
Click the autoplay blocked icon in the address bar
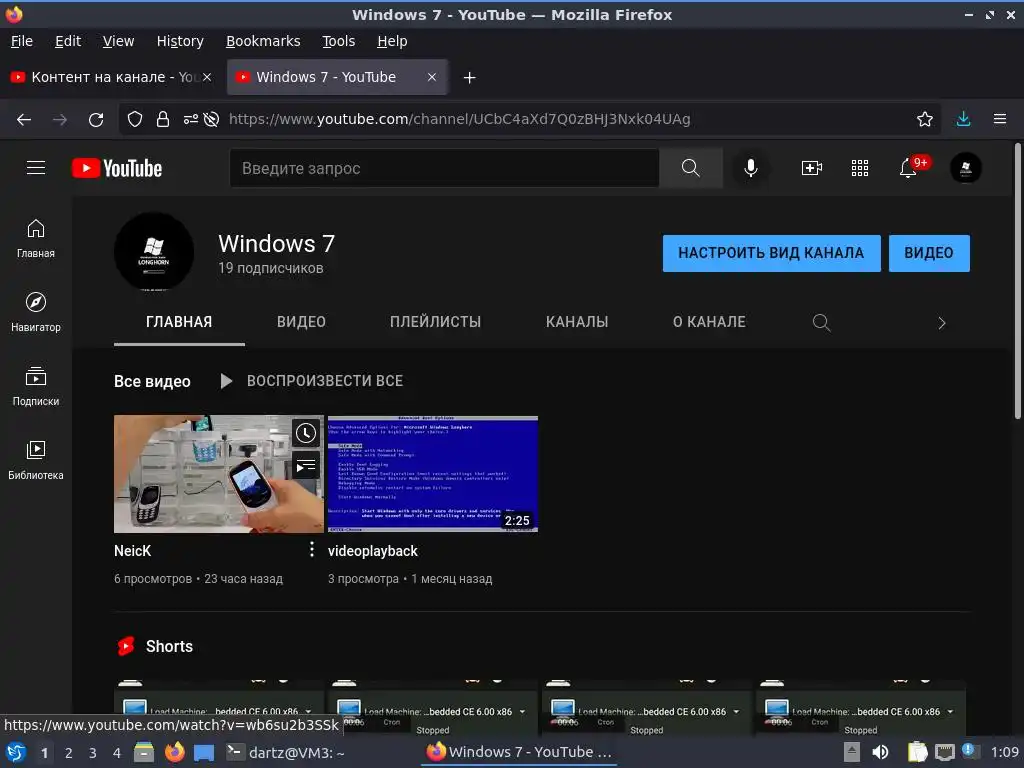(x=211, y=119)
